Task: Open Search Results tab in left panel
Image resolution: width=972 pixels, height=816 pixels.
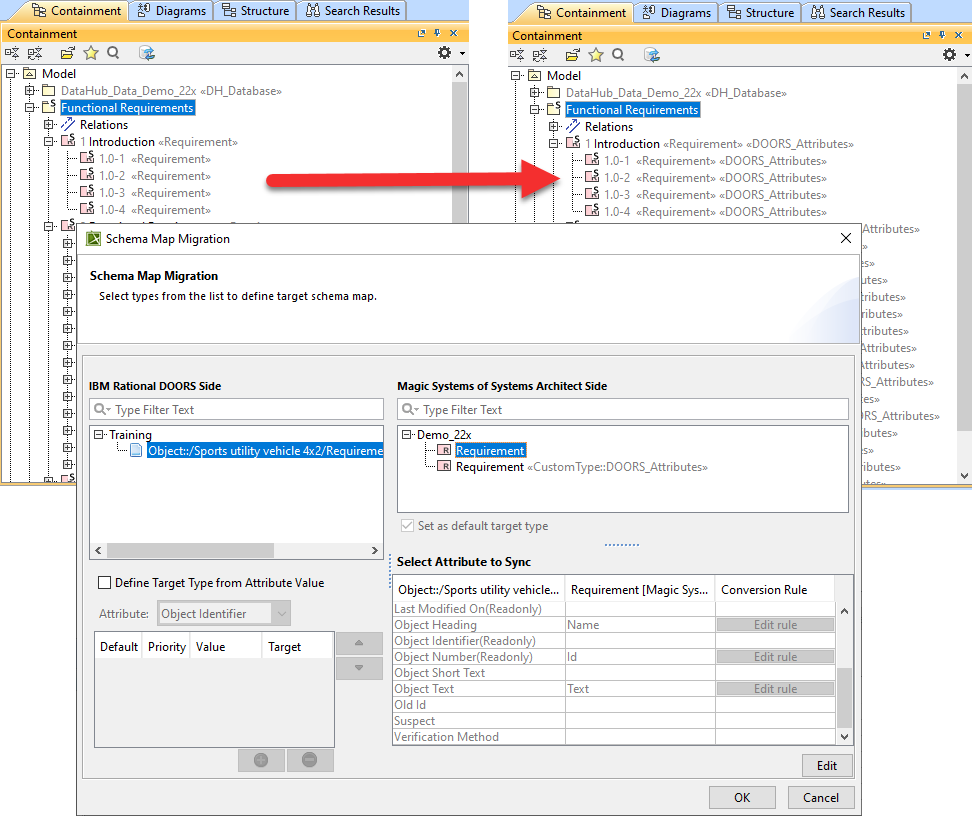Action: click(353, 11)
